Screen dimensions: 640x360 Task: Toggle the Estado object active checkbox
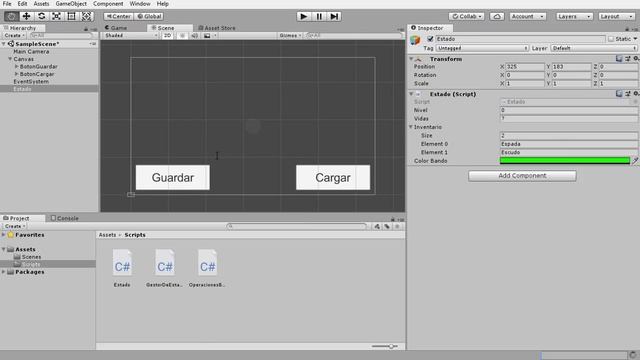tap(430, 39)
